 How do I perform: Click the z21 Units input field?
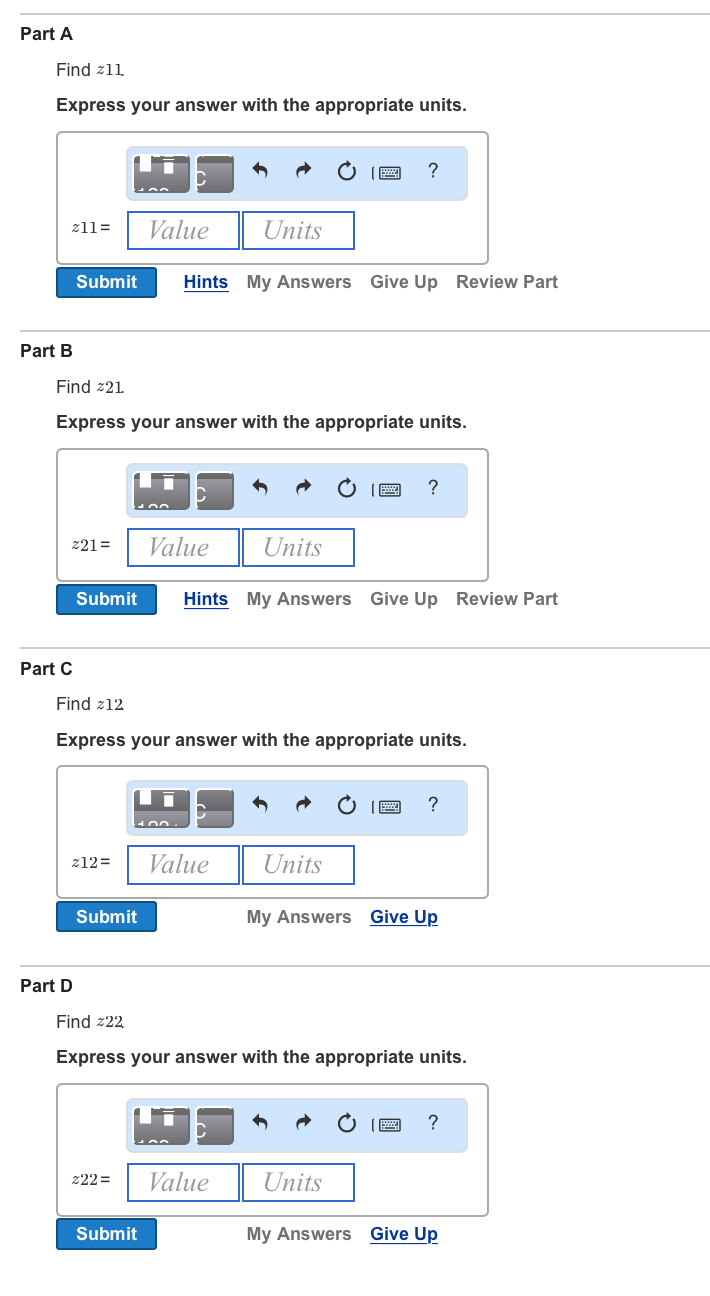point(298,548)
